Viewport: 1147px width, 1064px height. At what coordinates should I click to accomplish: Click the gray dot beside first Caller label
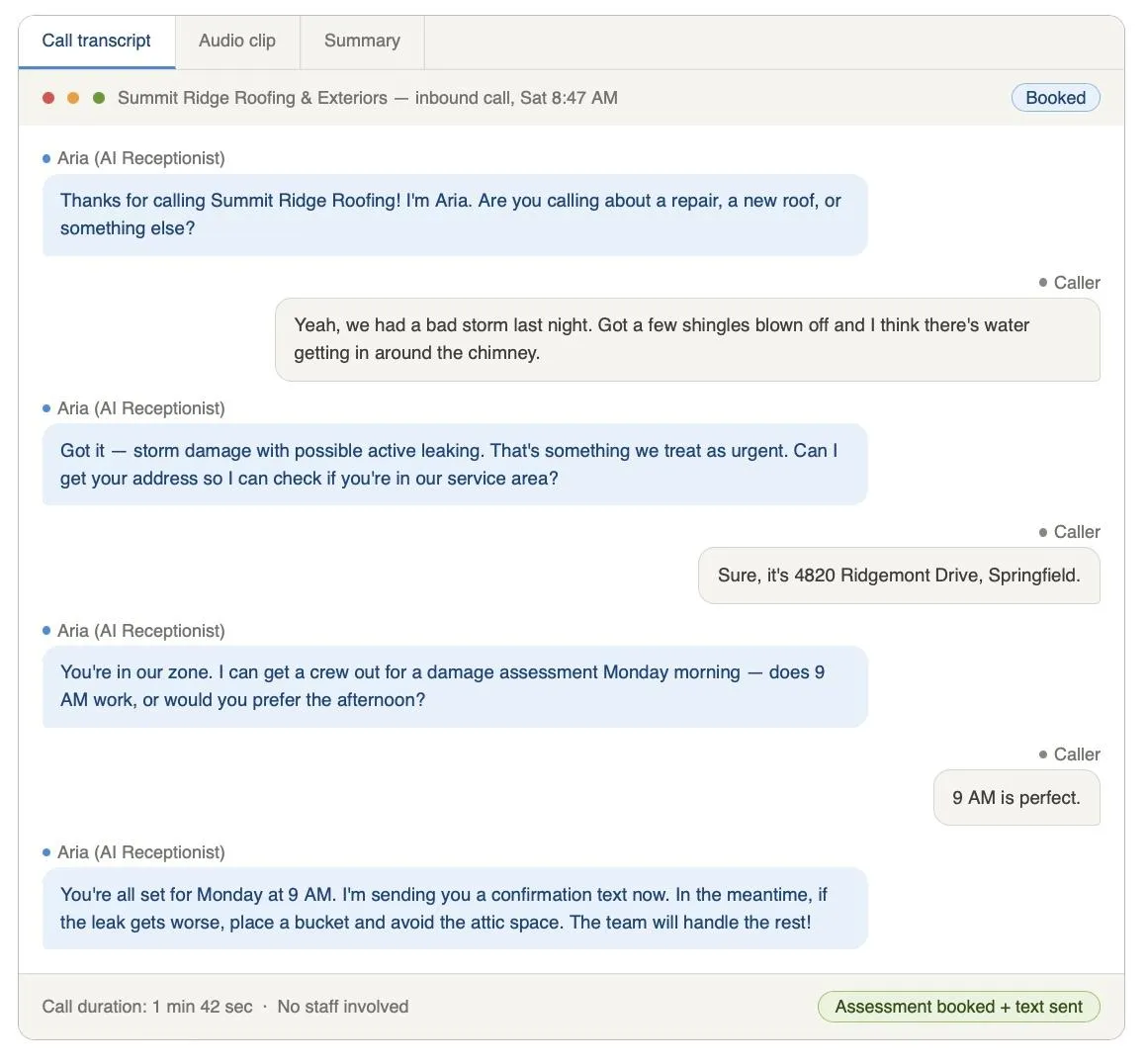pyautogui.click(x=1043, y=282)
